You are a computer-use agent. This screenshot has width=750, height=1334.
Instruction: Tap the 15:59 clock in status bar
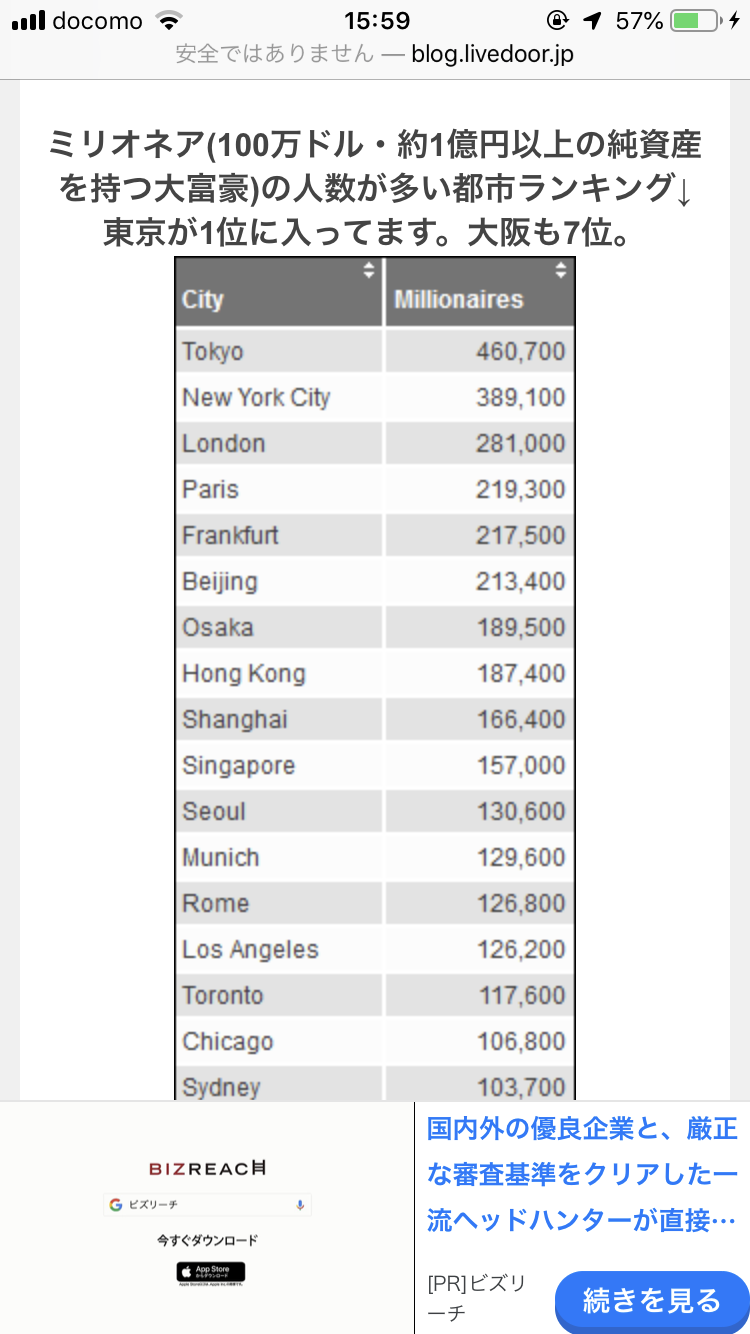(x=375, y=21)
